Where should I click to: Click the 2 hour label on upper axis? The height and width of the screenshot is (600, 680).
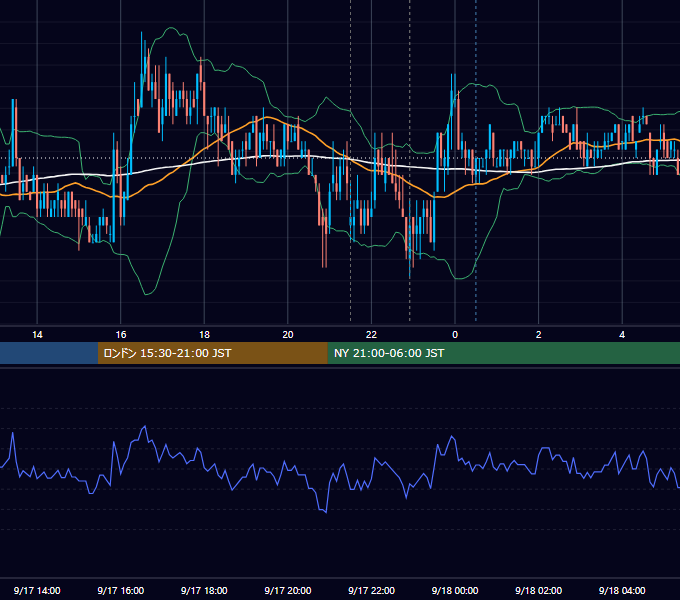click(539, 335)
